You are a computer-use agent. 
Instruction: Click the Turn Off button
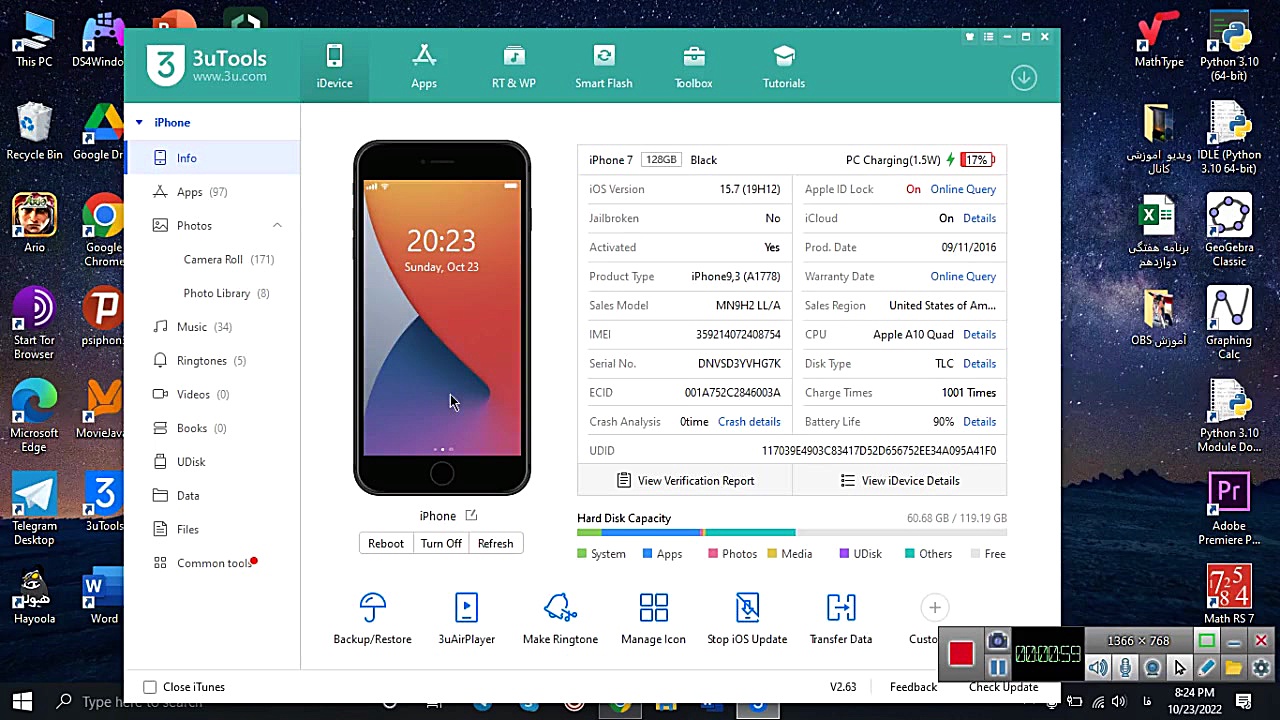tap(441, 543)
